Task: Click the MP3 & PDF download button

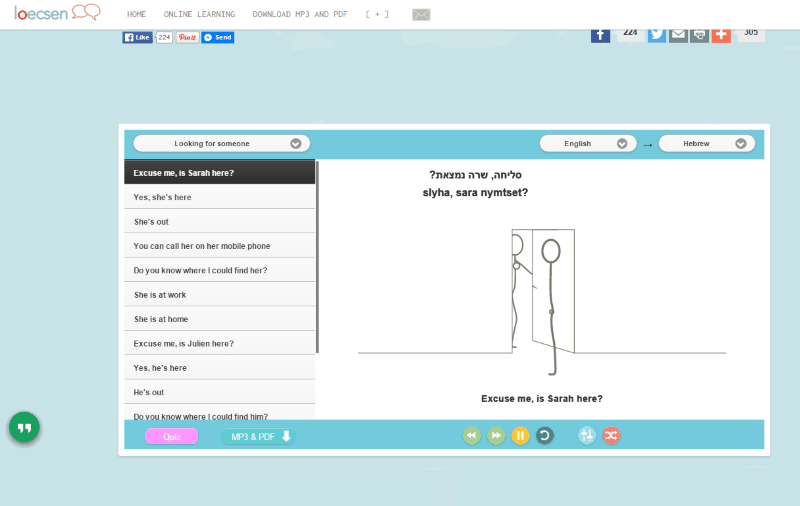Action: point(259,437)
